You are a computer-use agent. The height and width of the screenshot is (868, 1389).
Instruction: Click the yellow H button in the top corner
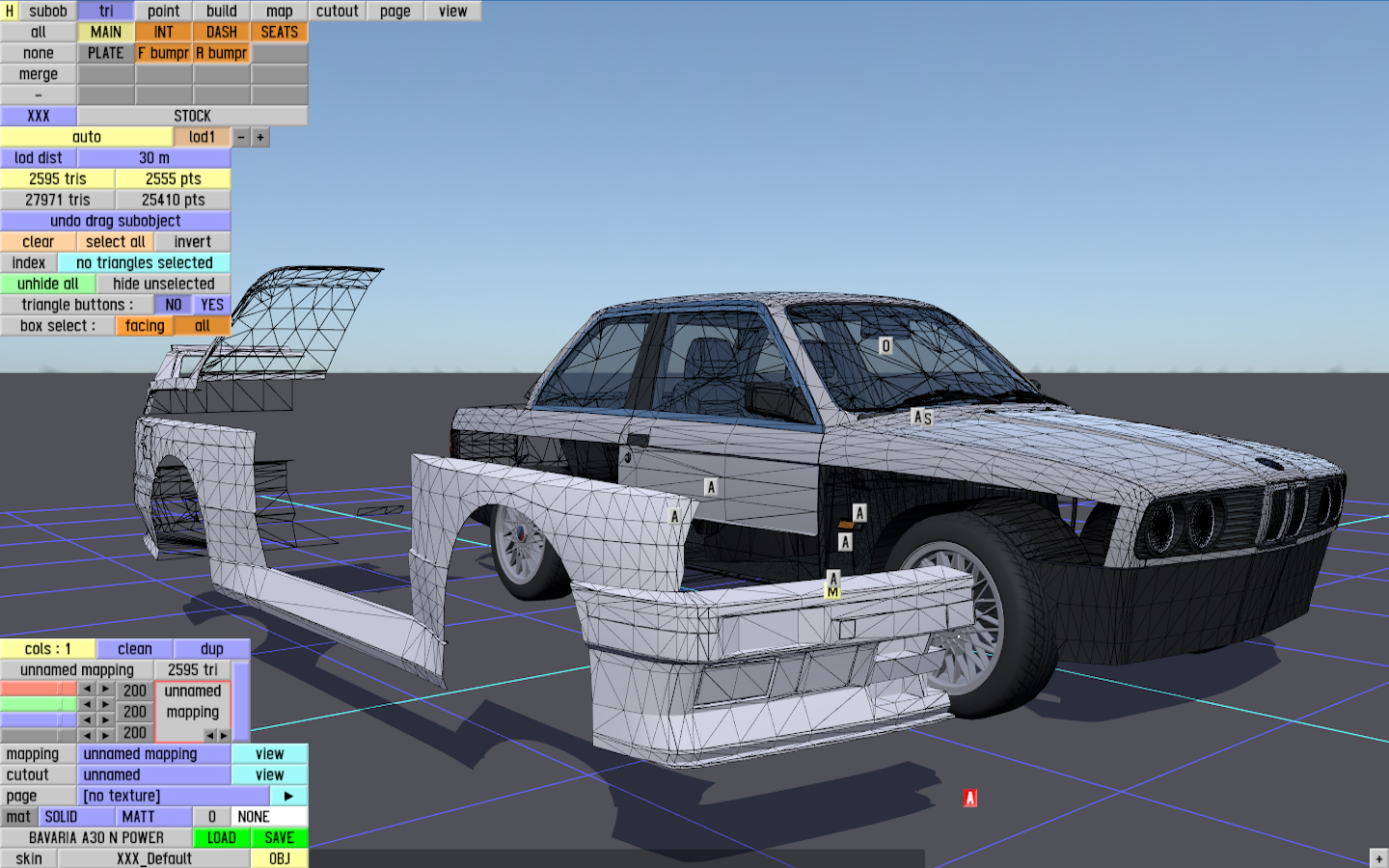(x=10, y=11)
